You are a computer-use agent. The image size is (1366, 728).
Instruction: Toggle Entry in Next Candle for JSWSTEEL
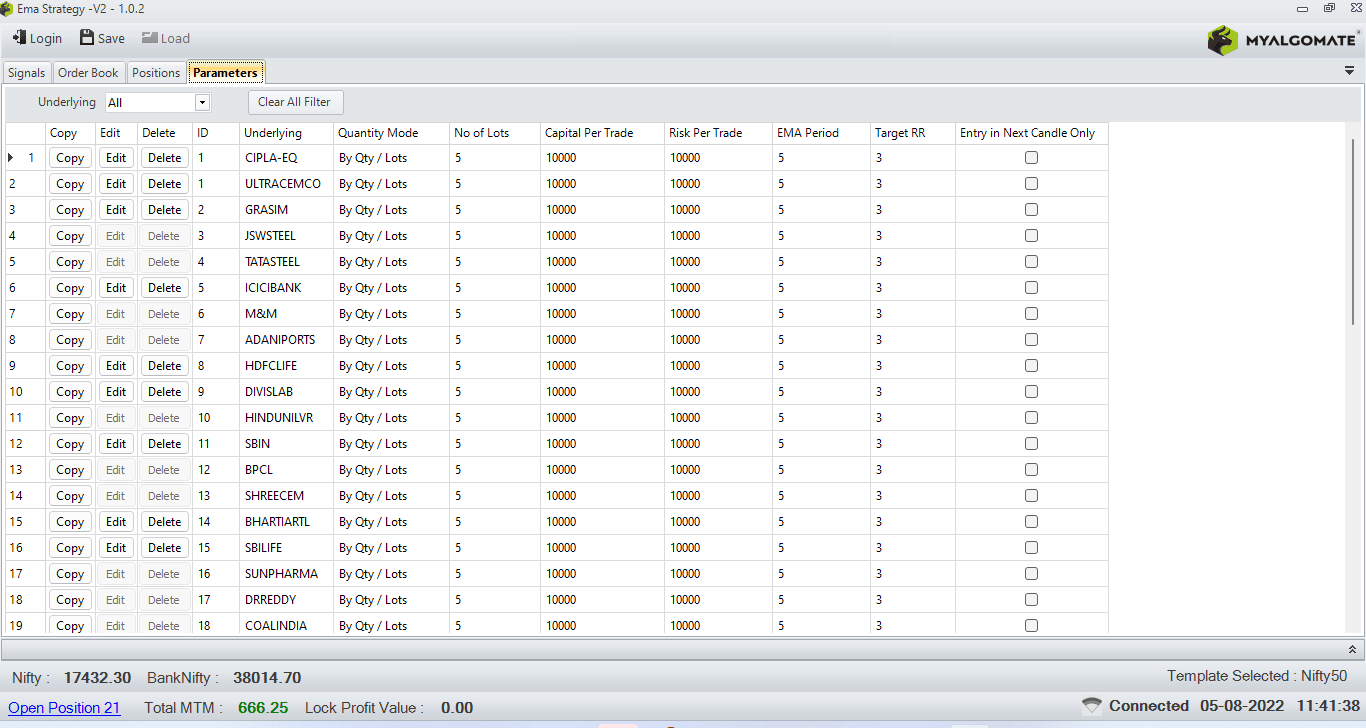tap(1031, 236)
